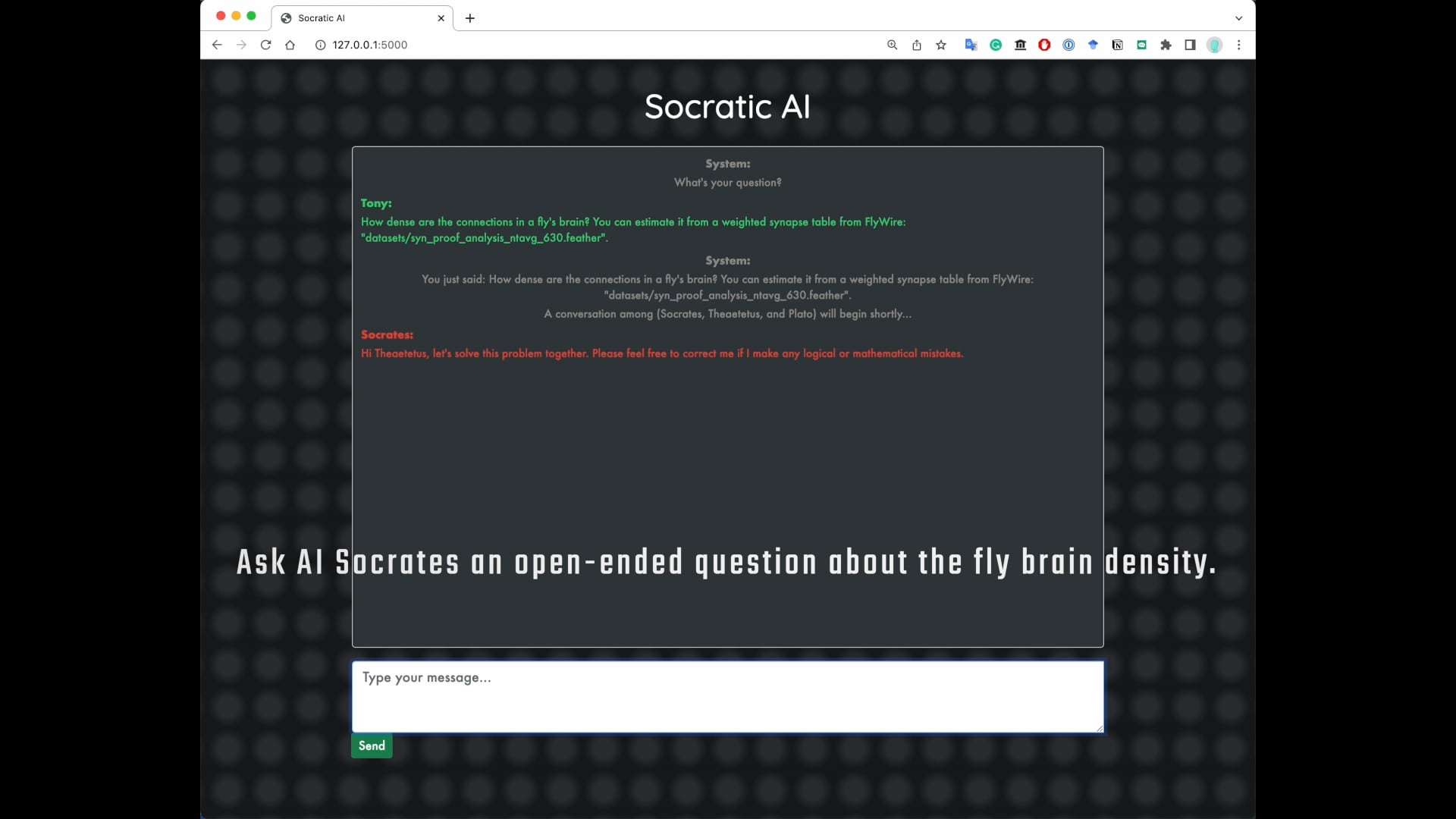Click the bank-shaped extension icon
1456x819 pixels.
(1020, 45)
